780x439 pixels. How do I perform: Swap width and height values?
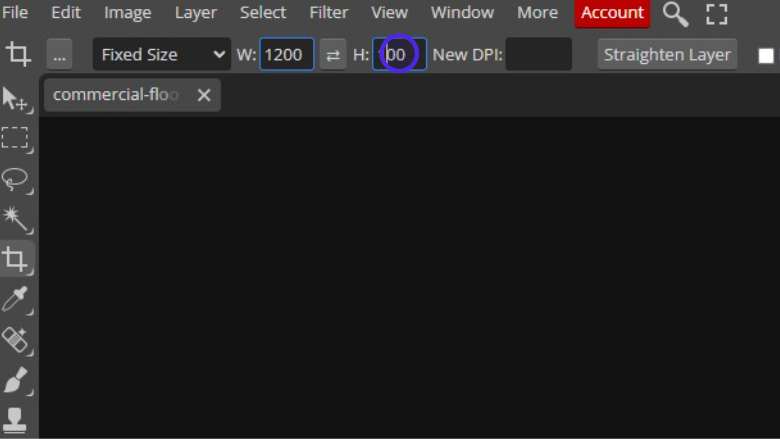point(333,54)
